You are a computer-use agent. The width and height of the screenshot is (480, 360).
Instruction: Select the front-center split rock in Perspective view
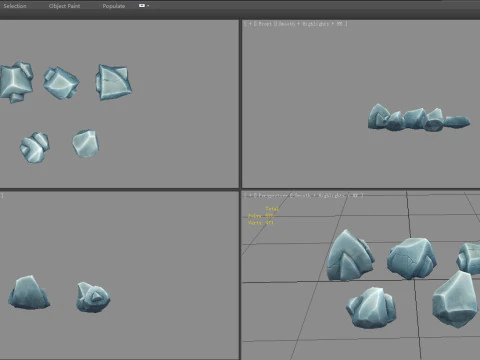click(371, 308)
